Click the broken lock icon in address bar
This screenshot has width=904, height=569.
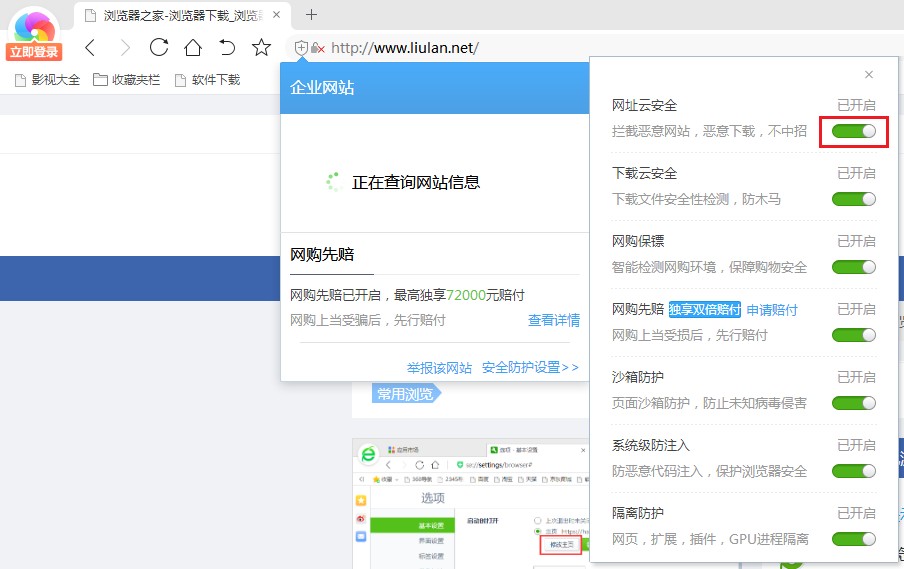318,48
